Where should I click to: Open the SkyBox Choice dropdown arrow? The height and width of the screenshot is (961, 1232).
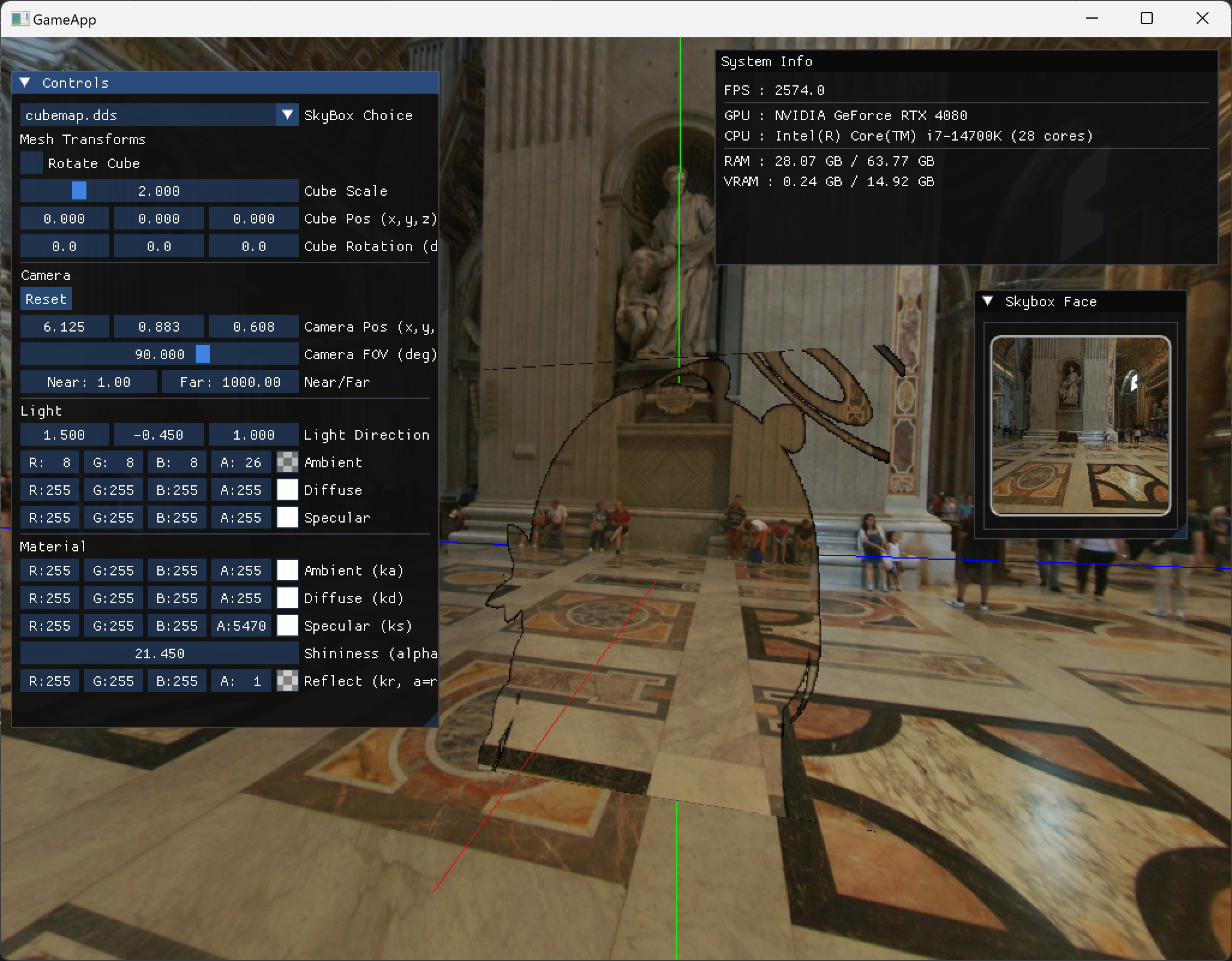(287, 115)
